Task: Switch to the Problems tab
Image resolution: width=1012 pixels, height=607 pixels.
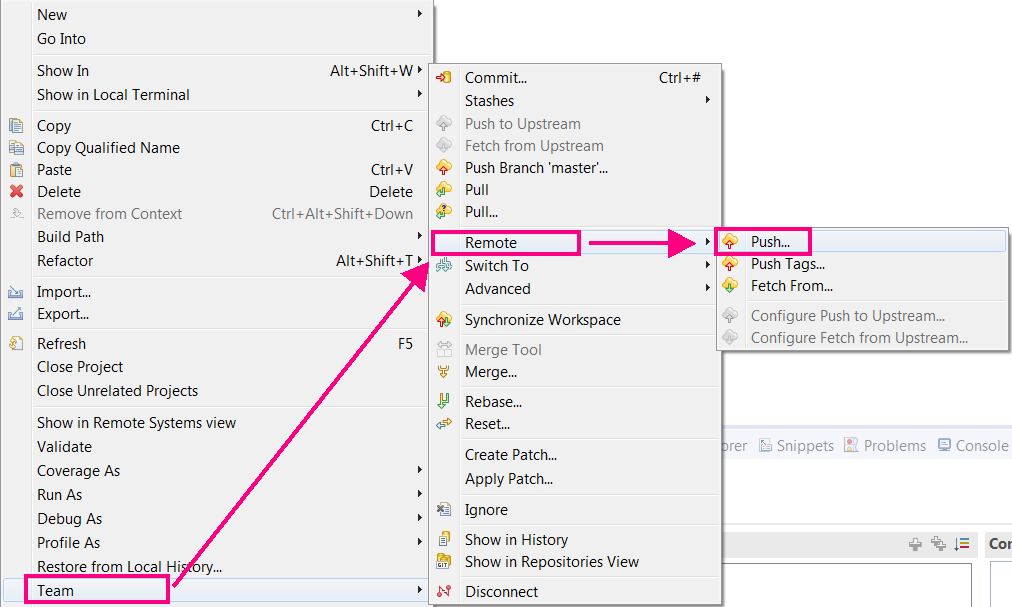Action: click(885, 446)
